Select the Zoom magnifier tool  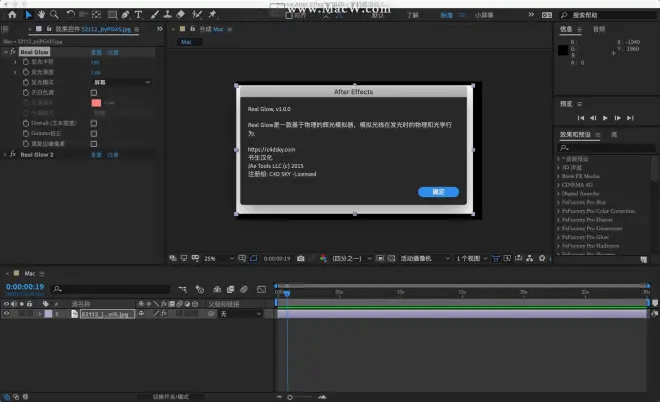pyautogui.click(x=54, y=15)
